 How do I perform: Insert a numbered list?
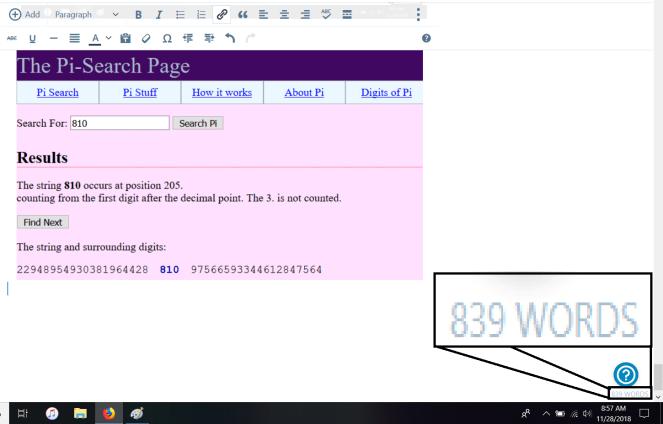click(x=201, y=15)
